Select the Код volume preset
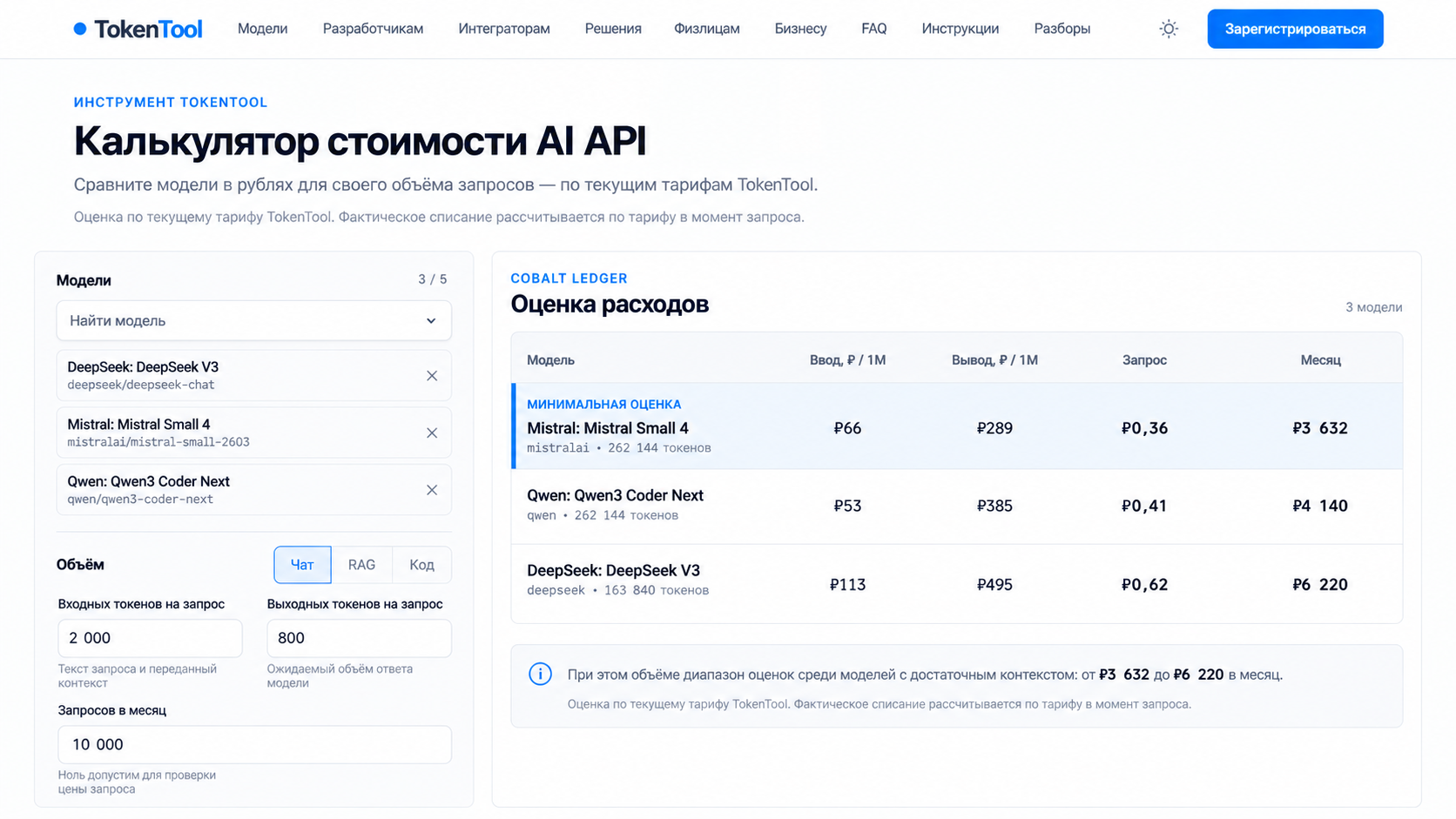Screen dimensions: 1456x819 coord(421,565)
